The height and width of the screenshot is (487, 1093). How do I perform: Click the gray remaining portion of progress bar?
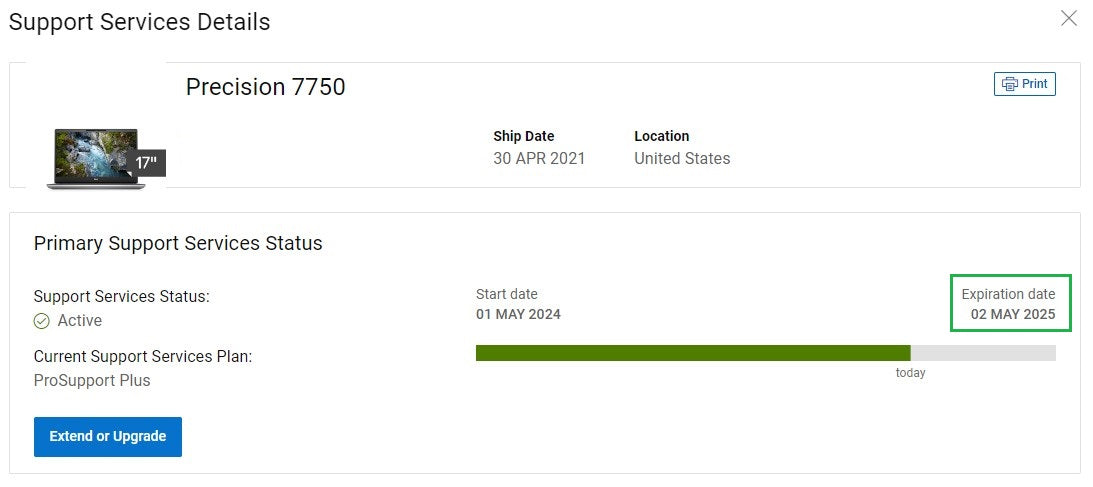(983, 353)
